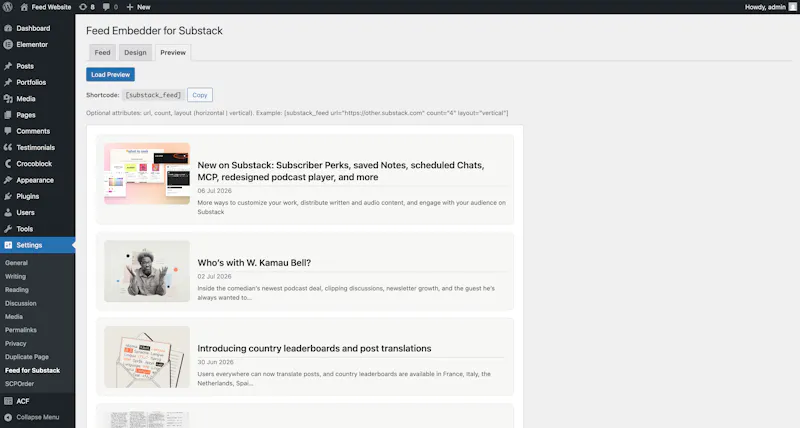Screen dimensions: 800x428
Task: Open the comments bubble icon in the top bar
Action: [106, 7]
